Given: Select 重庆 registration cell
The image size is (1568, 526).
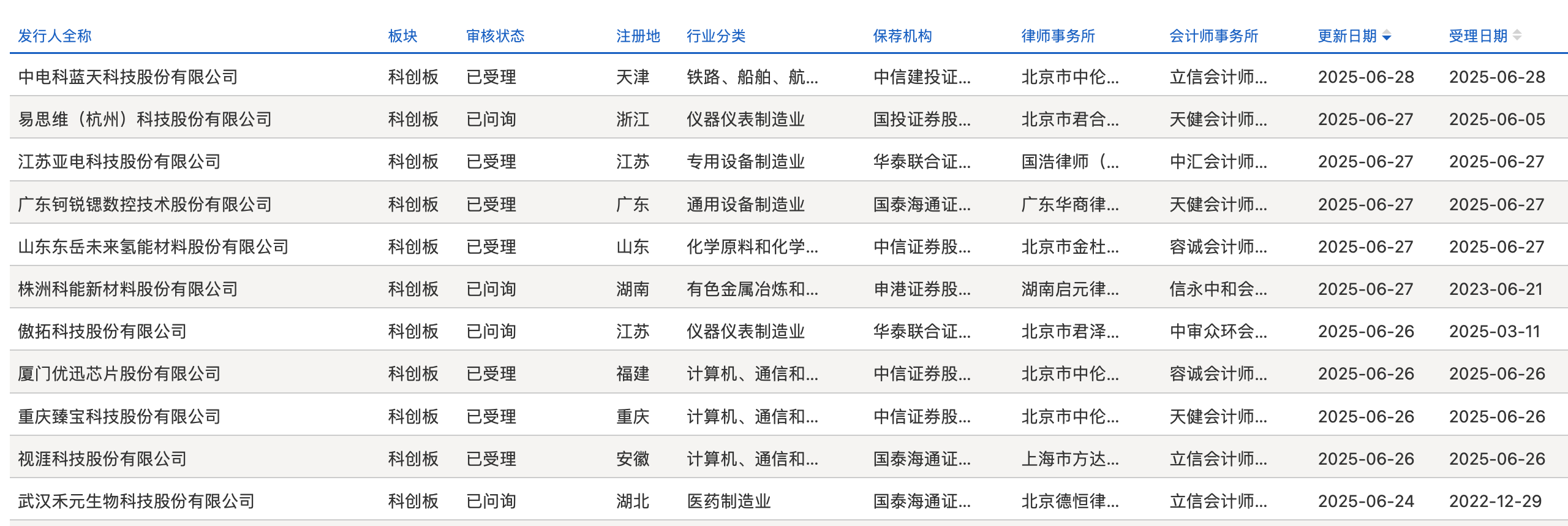Looking at the screenshot, I should tap(633, 417).
